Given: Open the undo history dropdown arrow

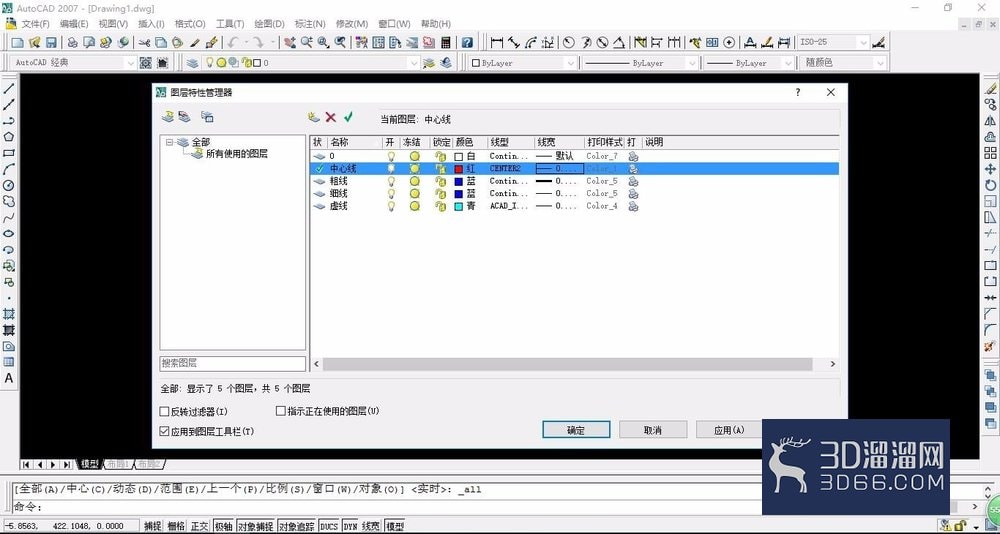Looking at the screenshot, I should point(245,43).
